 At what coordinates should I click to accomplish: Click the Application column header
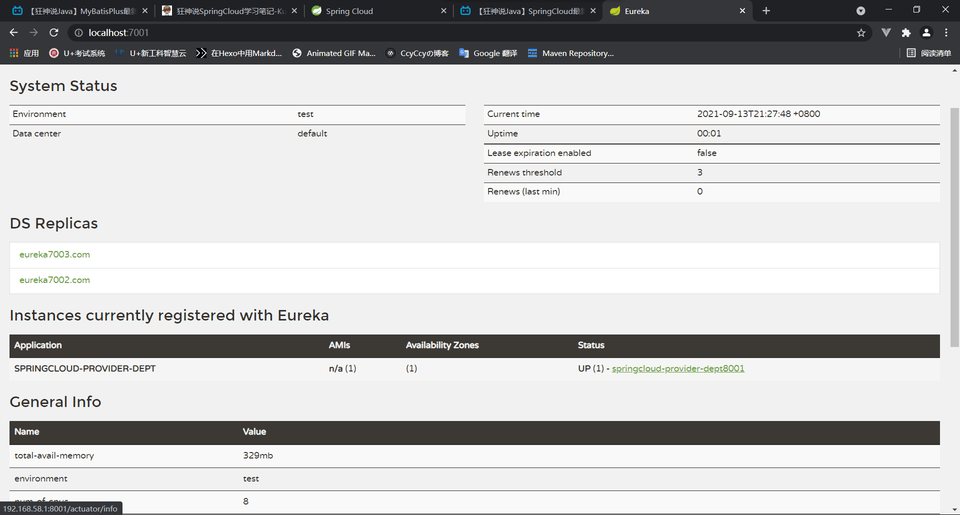click(x=38, y=345)
